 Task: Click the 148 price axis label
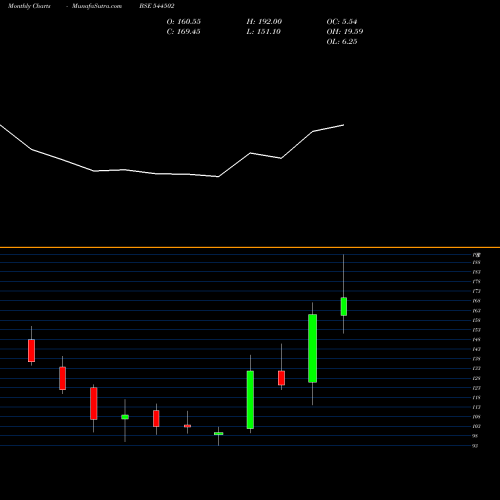(x=476, y=340)
